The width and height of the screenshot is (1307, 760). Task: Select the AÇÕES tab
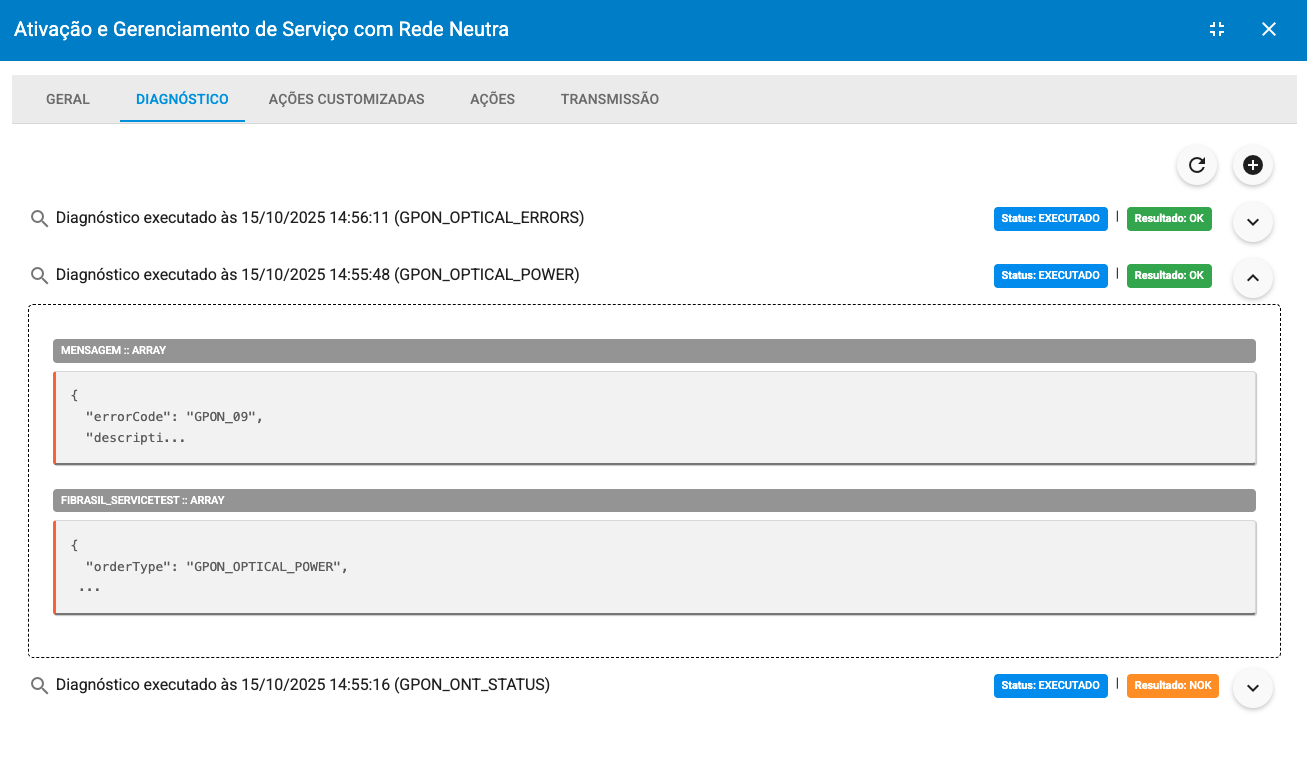pos(492,99)
